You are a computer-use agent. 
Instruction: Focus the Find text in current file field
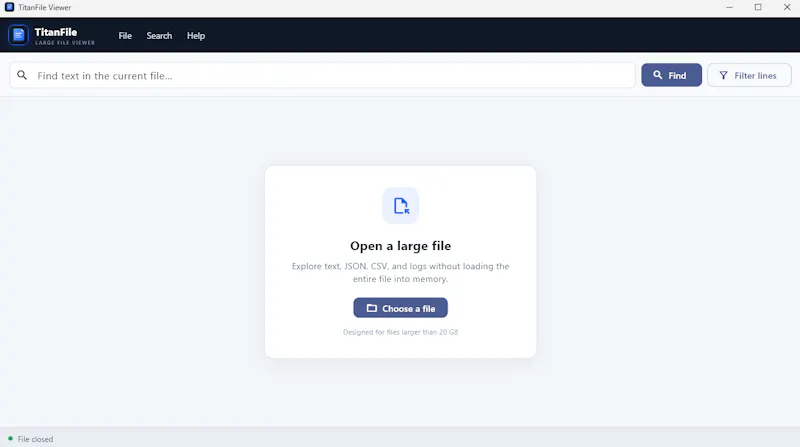pyautogui.click(x=322, y=76)
